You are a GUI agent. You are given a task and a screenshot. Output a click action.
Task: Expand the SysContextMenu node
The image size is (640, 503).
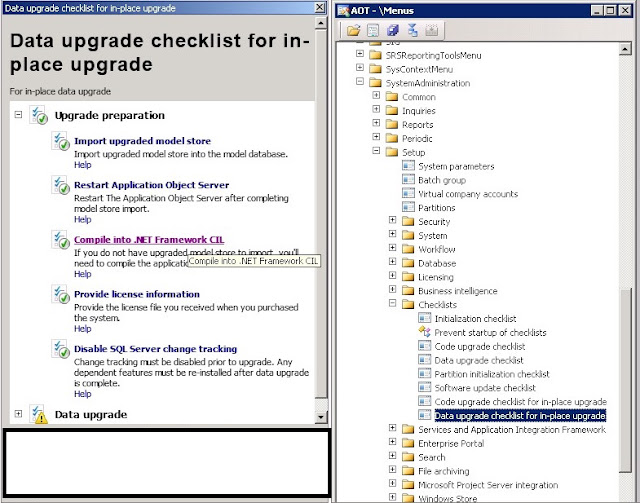pos(360,67)
